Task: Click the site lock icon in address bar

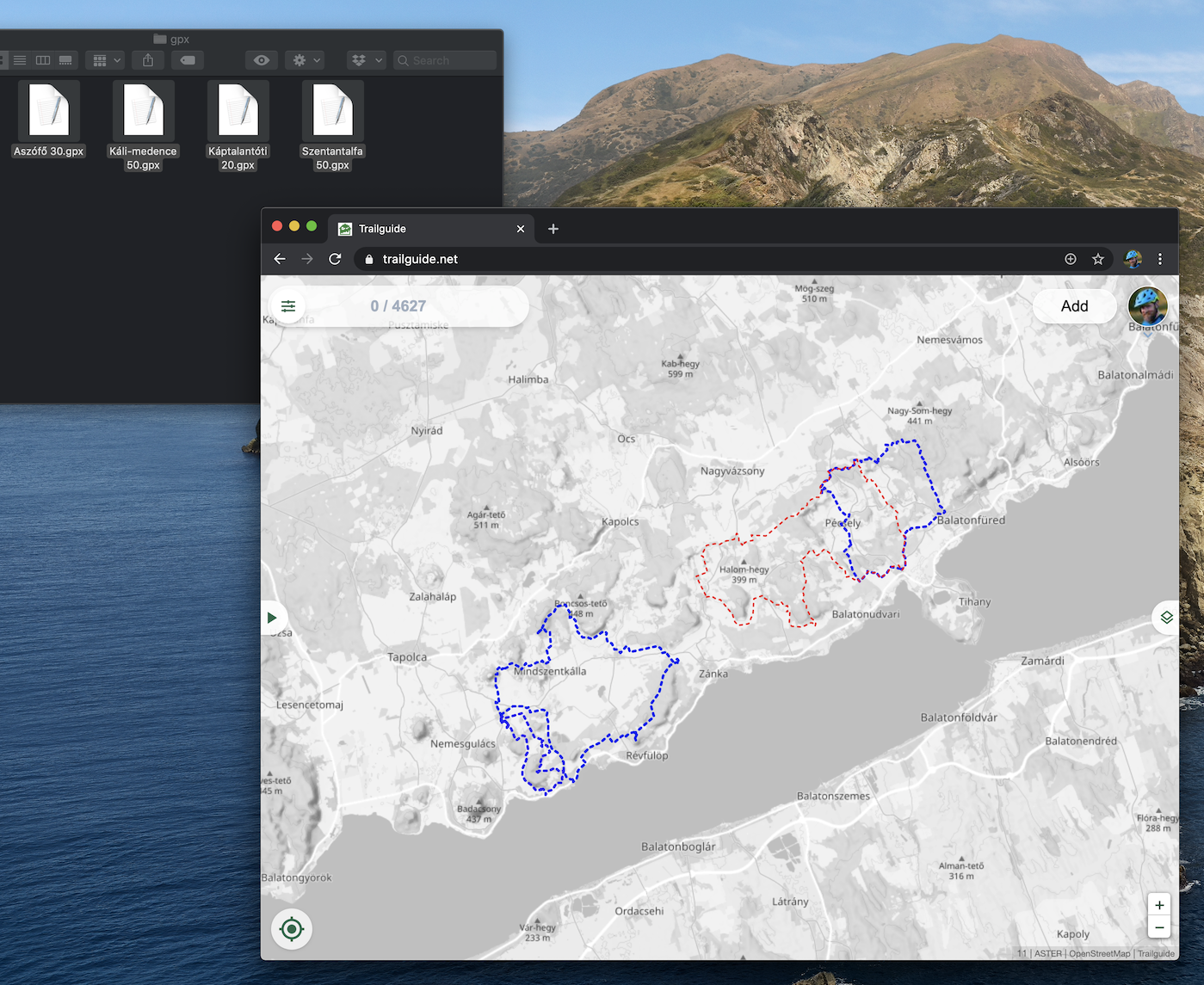Action: pyautogui.click(x=369, y=259)
